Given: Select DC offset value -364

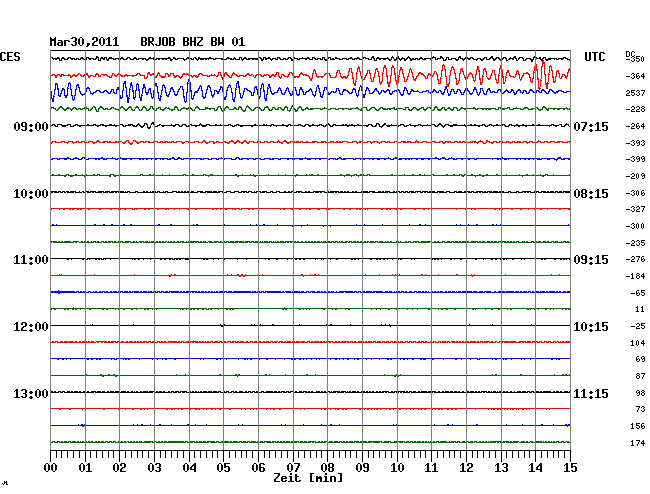Looking at the screenshot, I should coord(635,76).
